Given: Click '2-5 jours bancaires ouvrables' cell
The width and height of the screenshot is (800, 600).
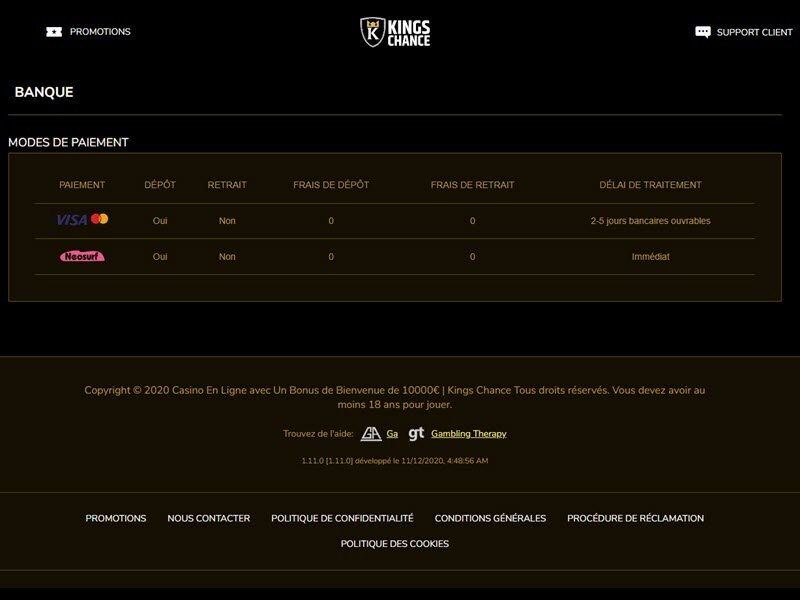Looking at the screenshot, I should [x=651, y=221].
